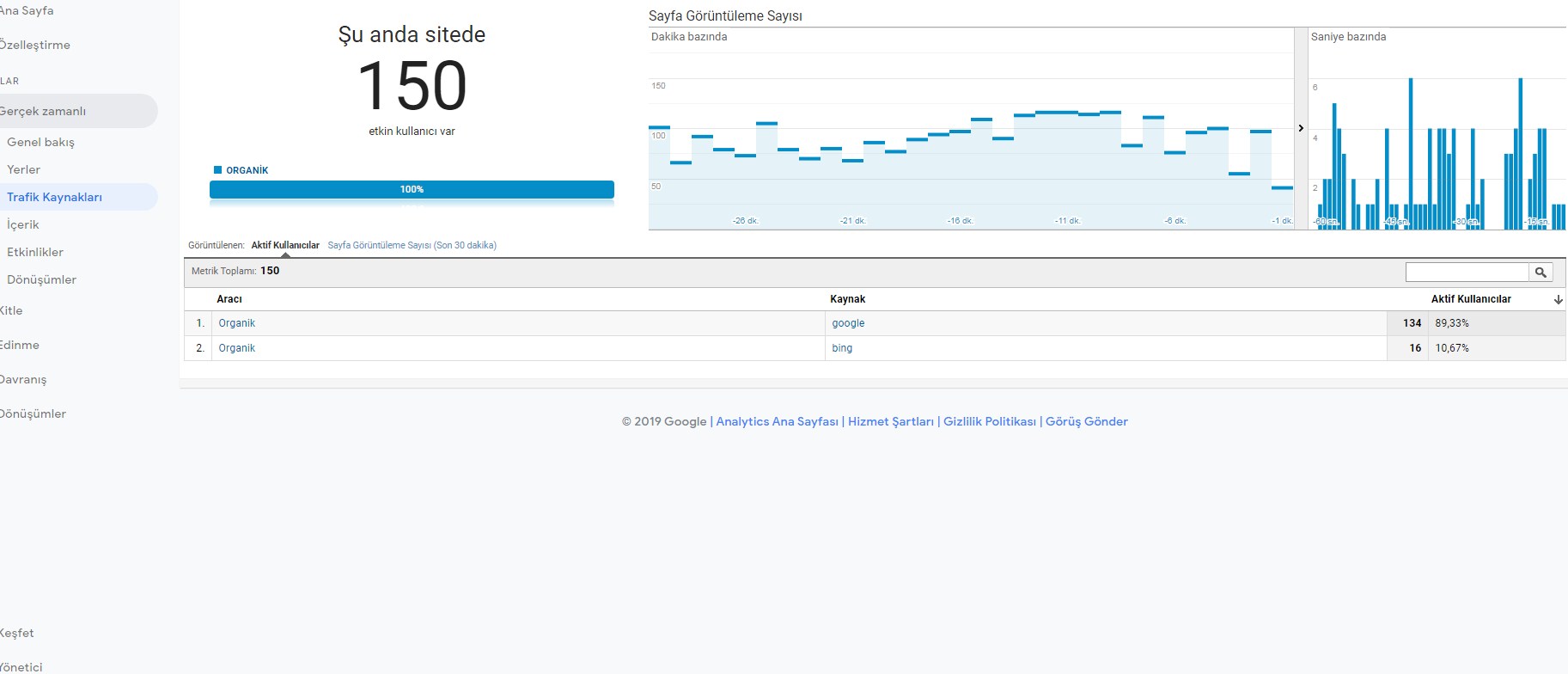Click the magnifier search button
This screenshot has width=1568, height=674.
point(1541,273)
